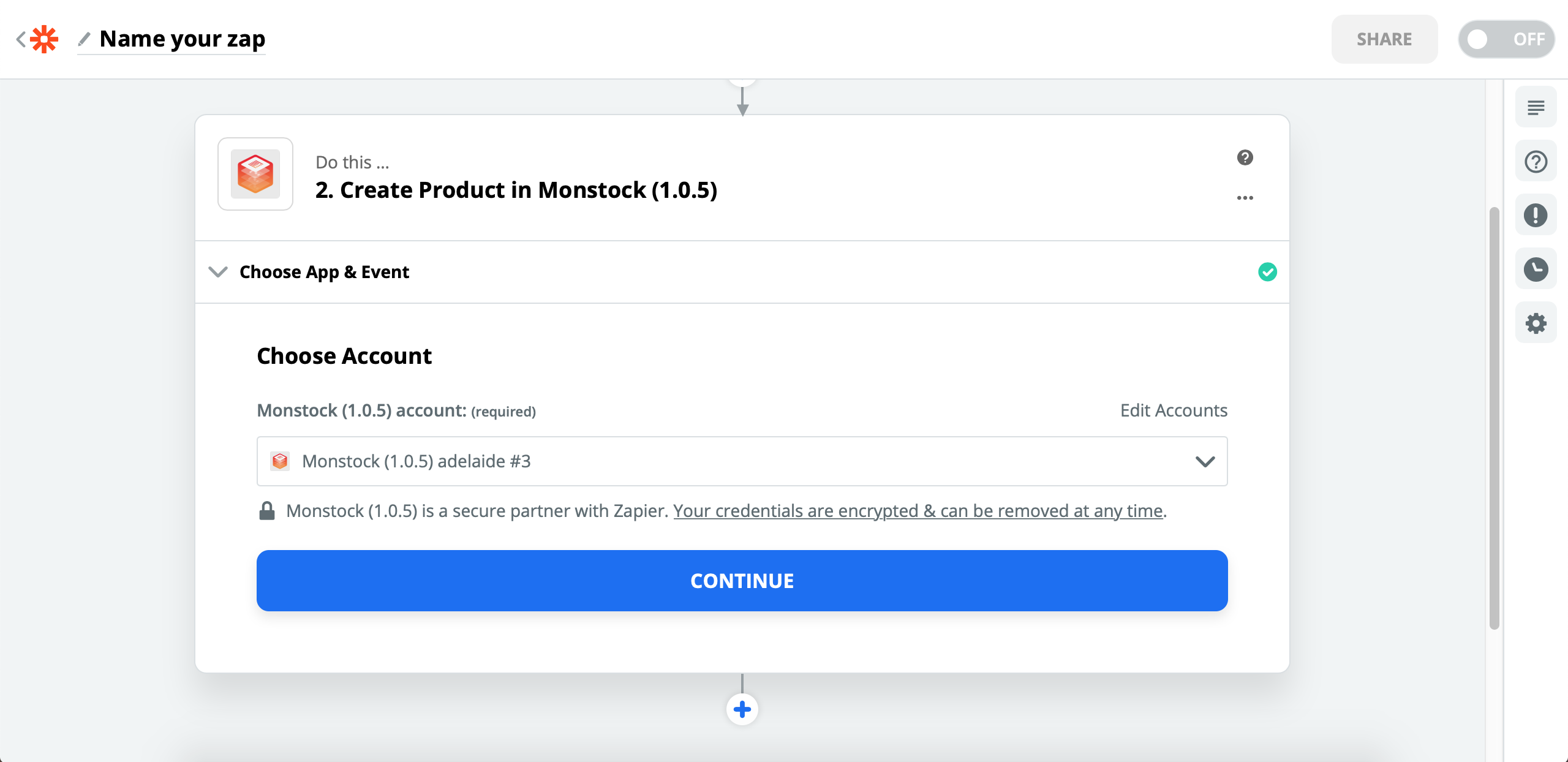Click the blue CONTINUE button
The image size is (1568, 762).
pyautogui.click(x=742, y=580)
